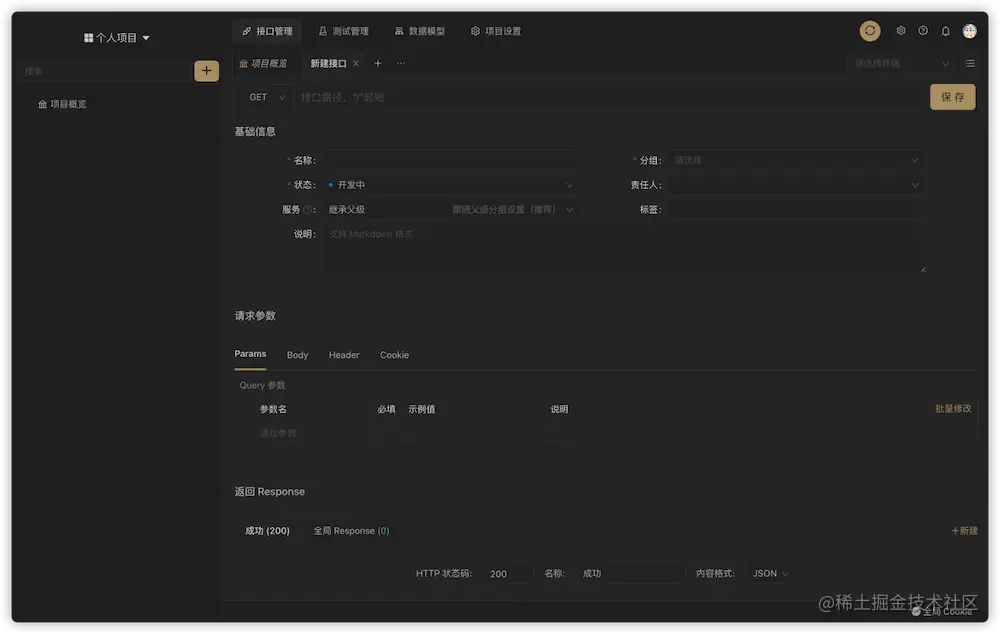
Task: Open the notification bell icon
Action: [944, 30]
